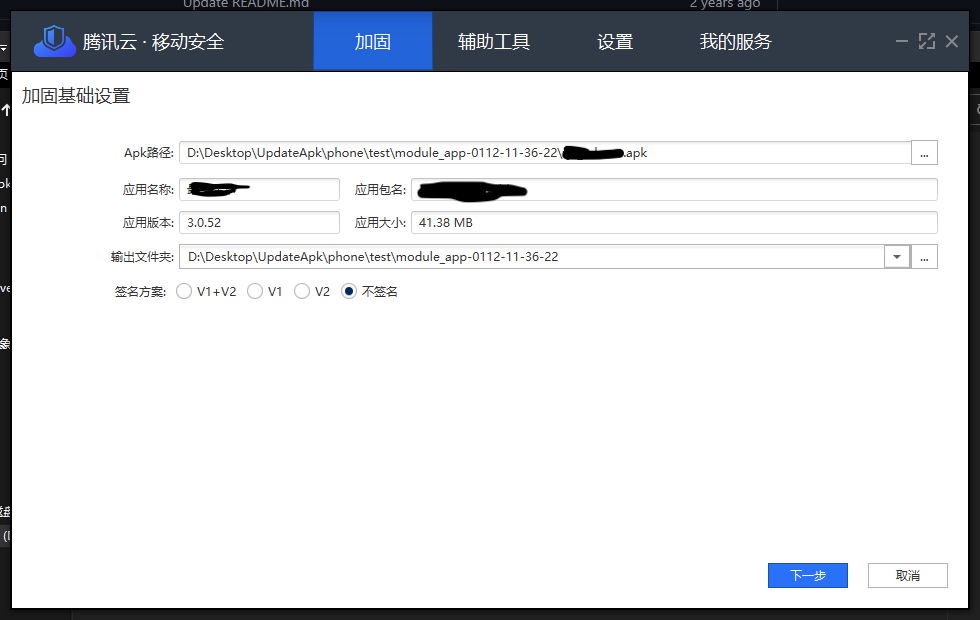Open the 辅助工具 tab
The height and width of the screenshot is (620, 980).
pyautogui.click(x=494, y=41)
